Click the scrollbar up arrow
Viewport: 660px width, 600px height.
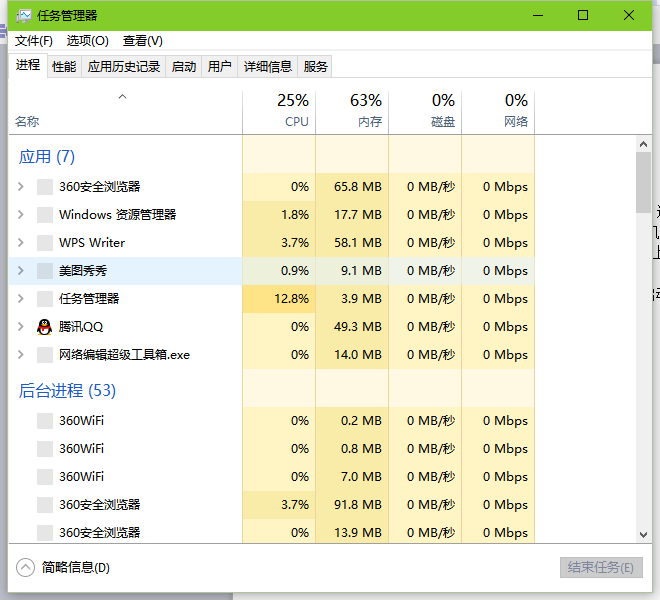pyautogui.click(x=643, y=144)
